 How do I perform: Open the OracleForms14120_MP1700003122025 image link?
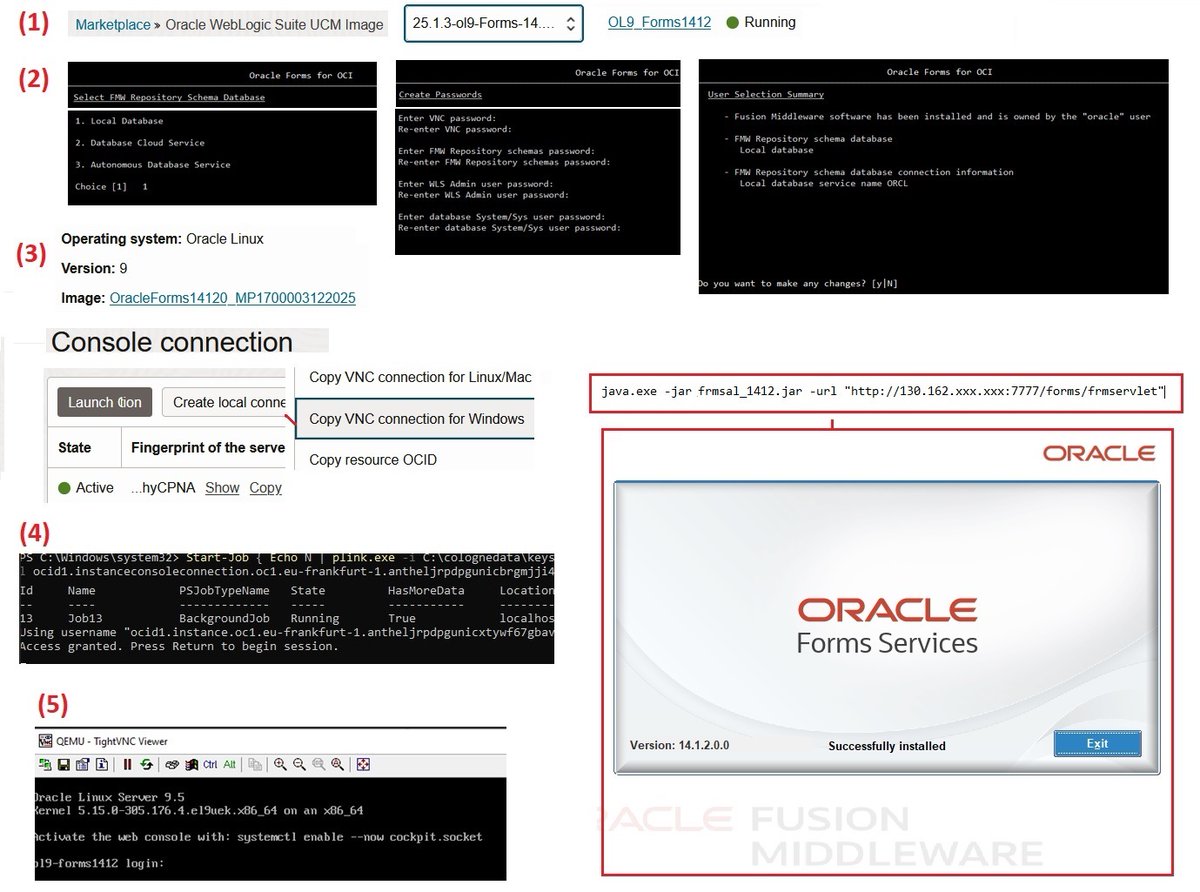coord(232,298)
